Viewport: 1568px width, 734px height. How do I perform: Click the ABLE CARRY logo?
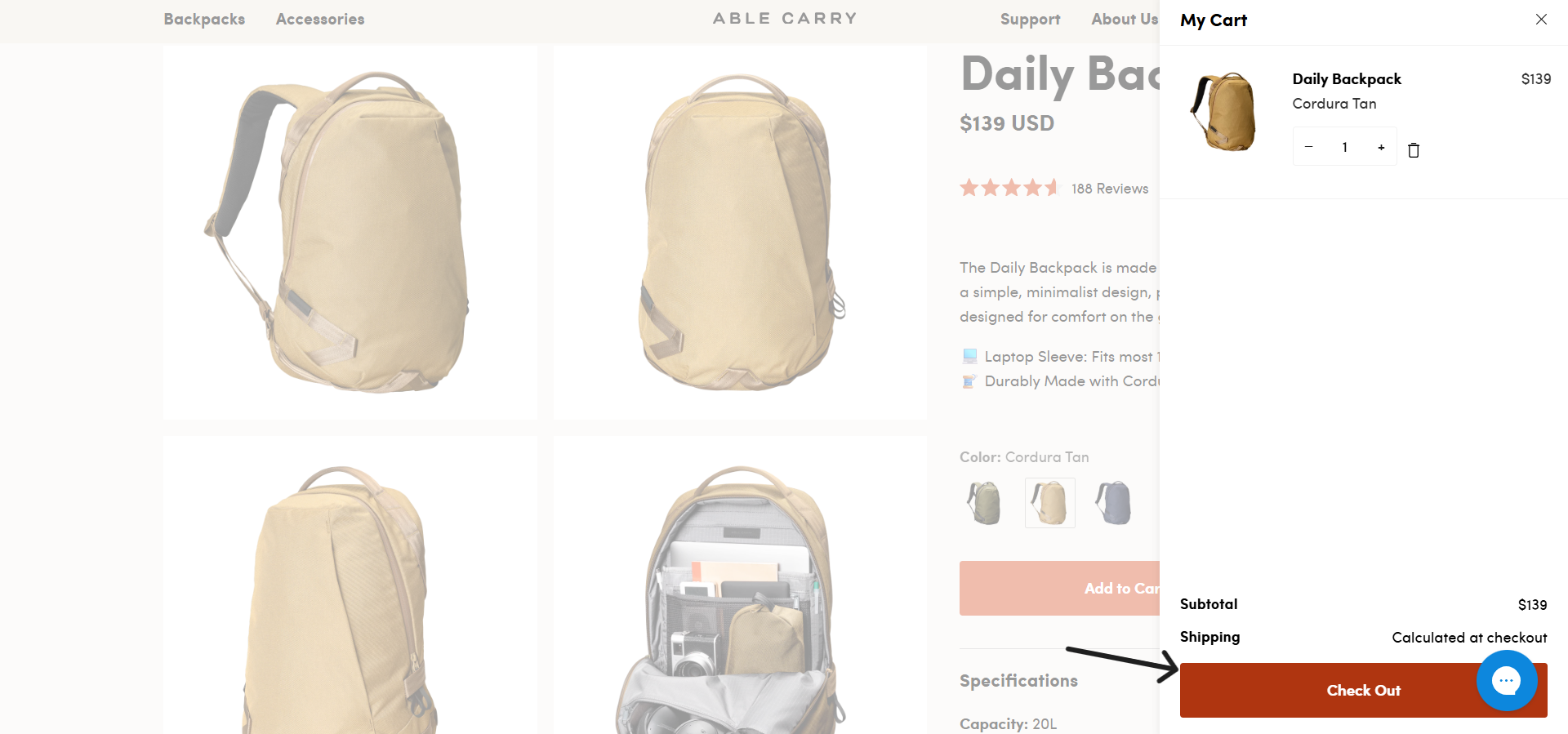(785, 18)
